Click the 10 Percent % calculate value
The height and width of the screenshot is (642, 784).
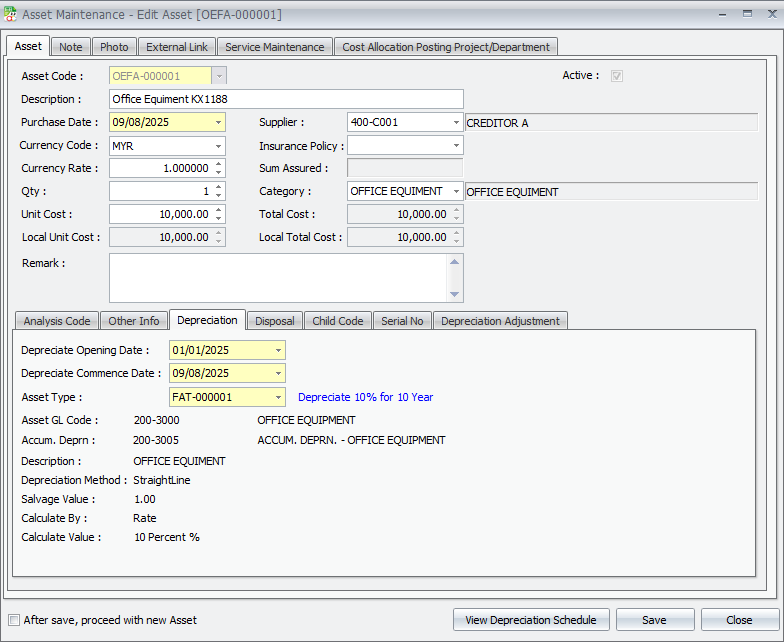[x=167, y=537]
